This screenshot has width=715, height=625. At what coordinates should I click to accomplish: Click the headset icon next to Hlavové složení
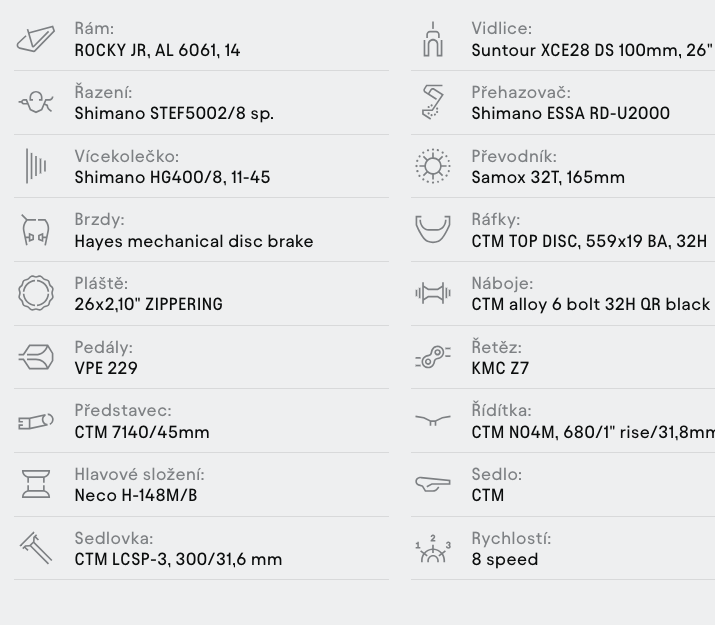coord(36,484)
